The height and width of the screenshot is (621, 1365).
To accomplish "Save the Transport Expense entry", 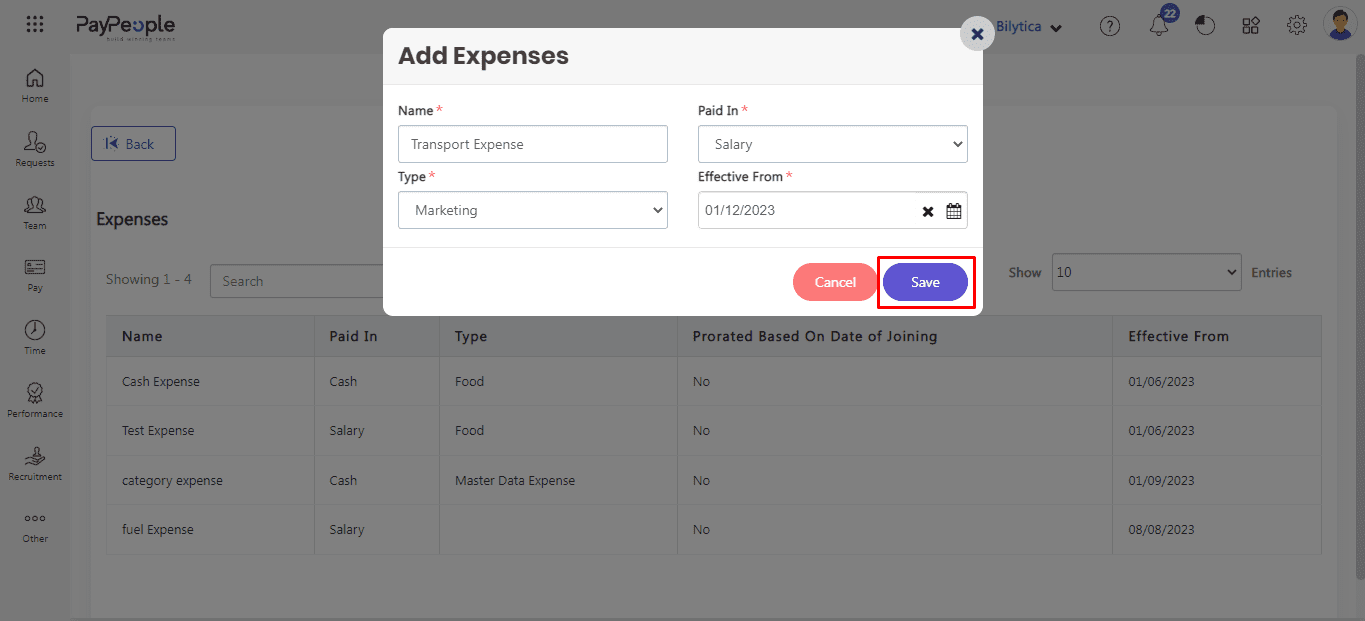I will pyautogui.click(x=925, y=282).
